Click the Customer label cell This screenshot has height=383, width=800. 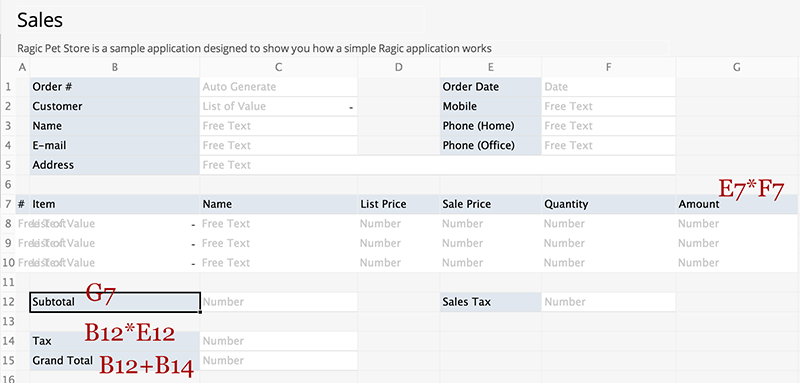click(x=115, y=106)
